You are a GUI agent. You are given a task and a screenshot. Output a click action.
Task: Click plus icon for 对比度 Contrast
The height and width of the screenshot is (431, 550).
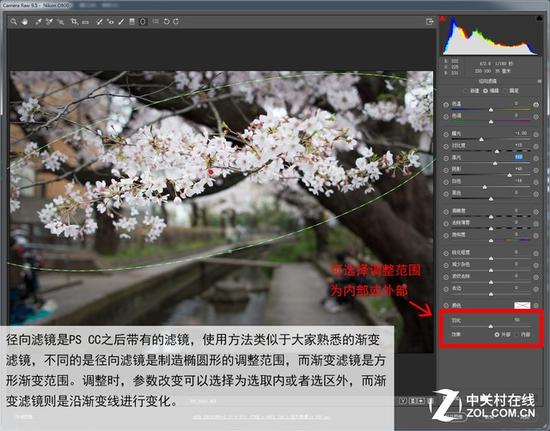pyautogui.click(x=536, y=147)
